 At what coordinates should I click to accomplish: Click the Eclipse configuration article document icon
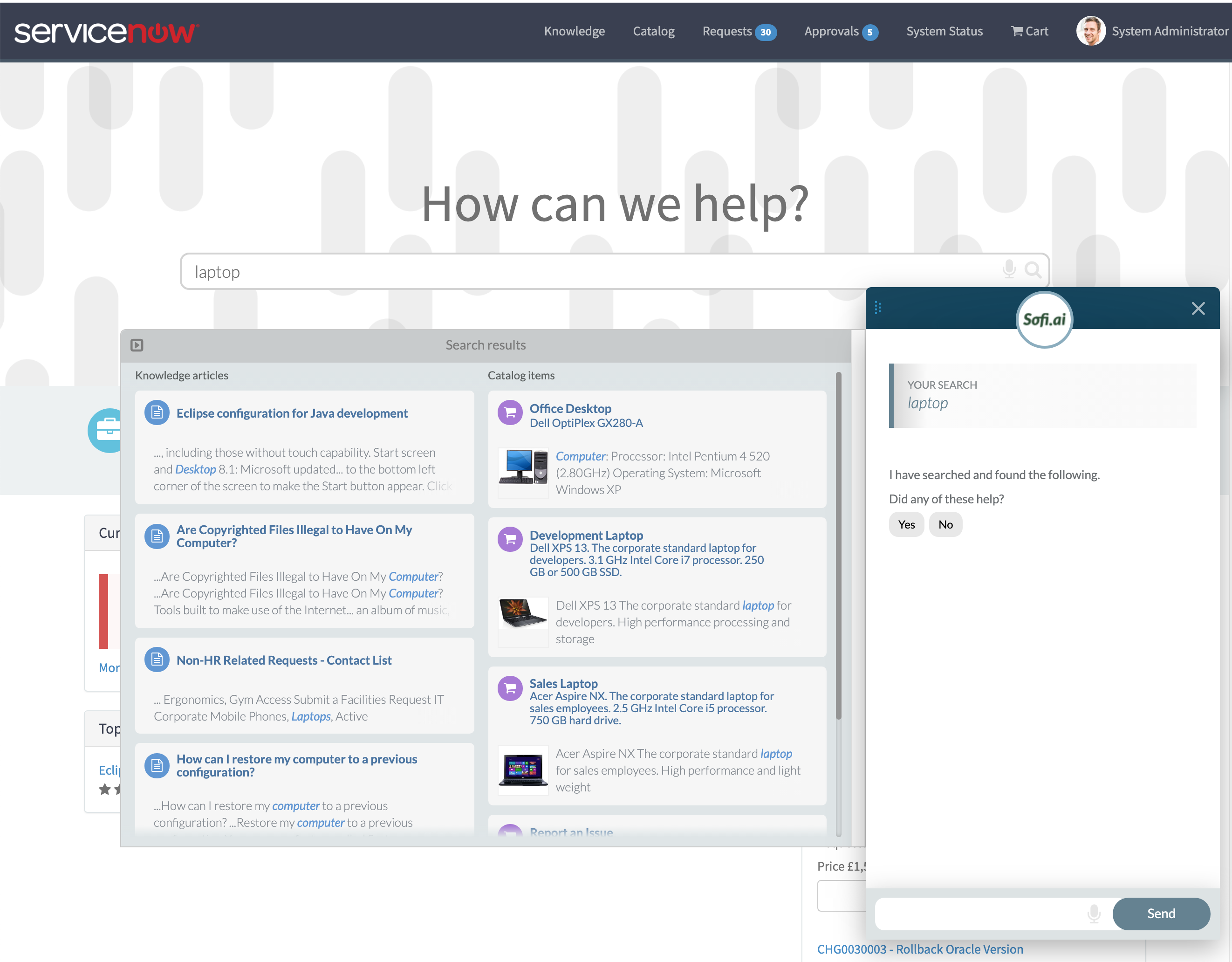[157, 413]
